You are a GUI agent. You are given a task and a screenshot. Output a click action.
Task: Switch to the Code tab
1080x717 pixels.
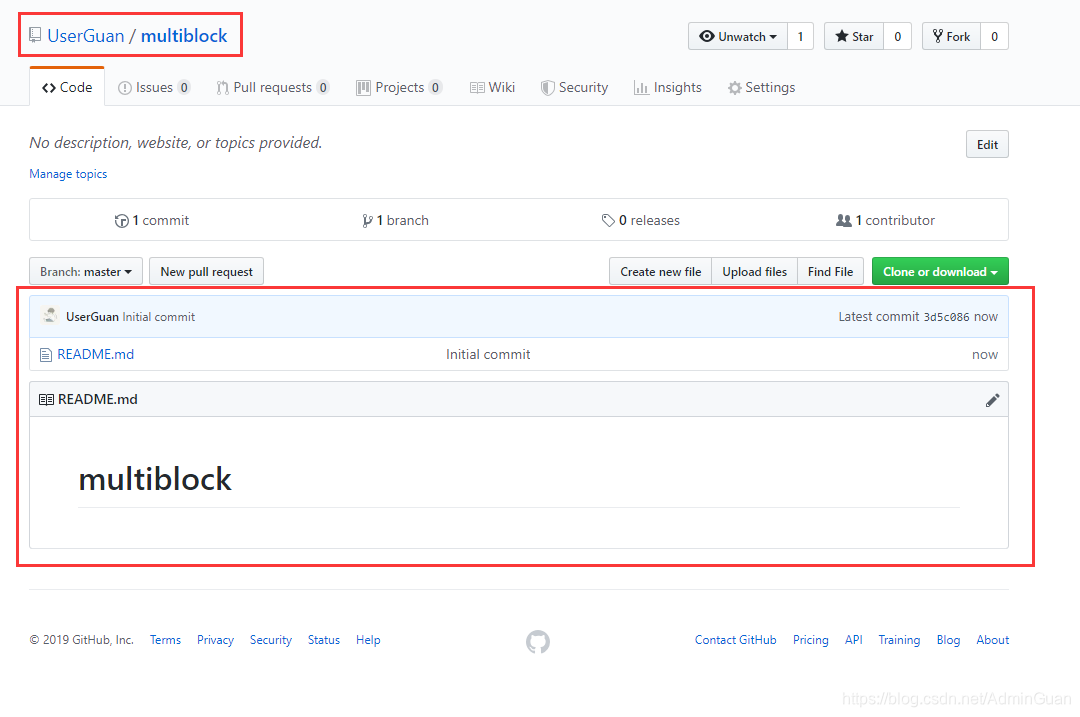[67, 87]
